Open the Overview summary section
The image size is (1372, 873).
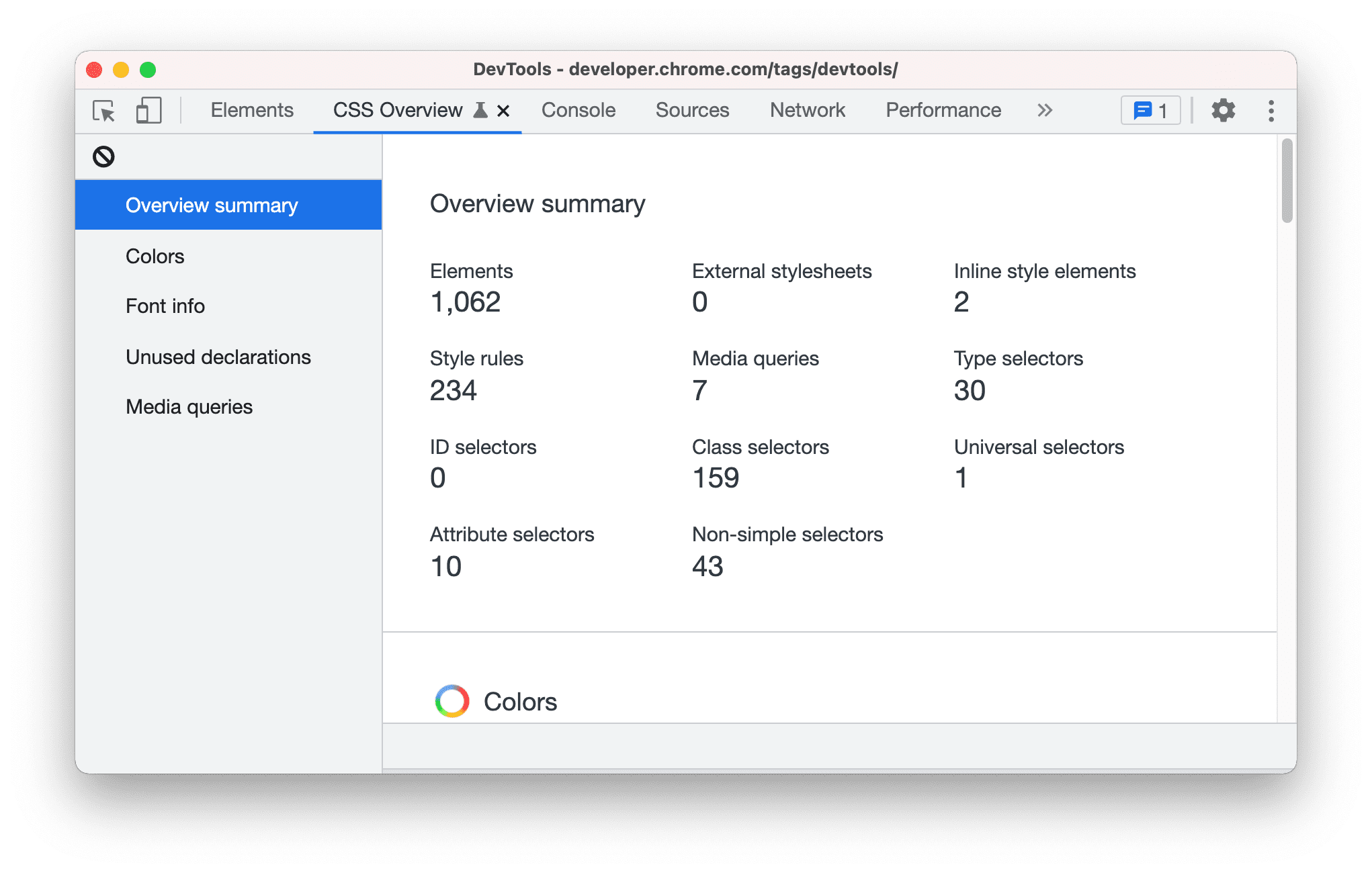[x=212, y=206]
